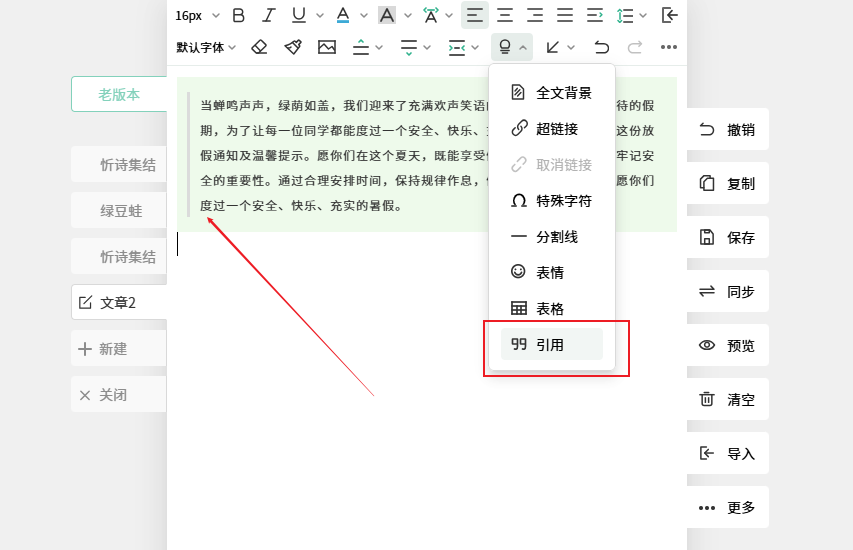Choose 分割线 from the menu
This screenshot has height=550, width=853.
point(552,237)
